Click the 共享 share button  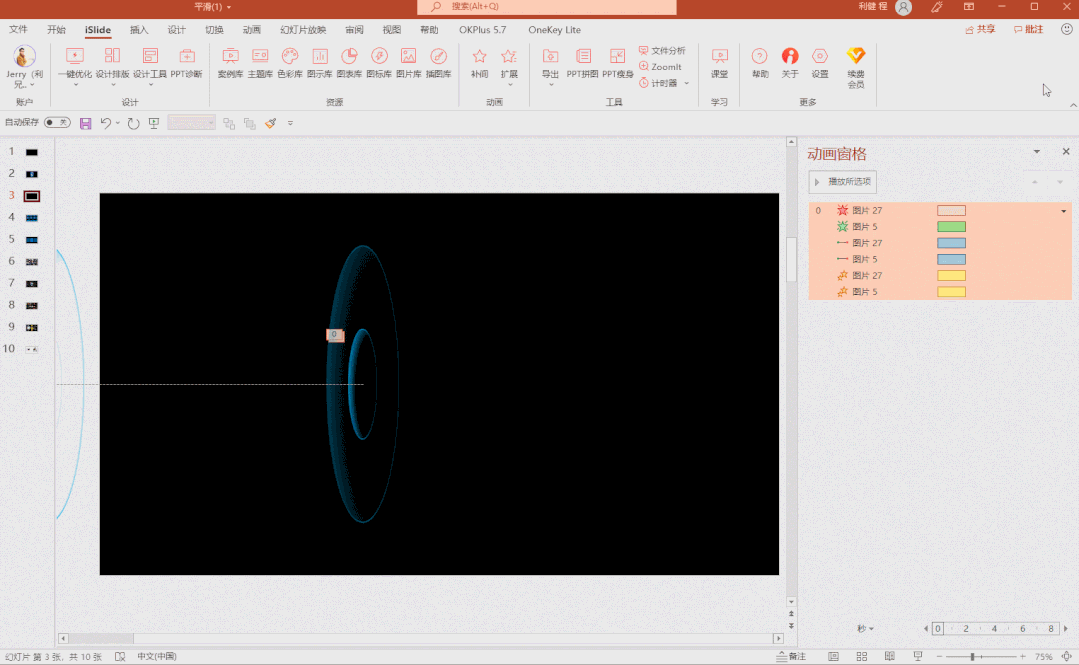981,30
